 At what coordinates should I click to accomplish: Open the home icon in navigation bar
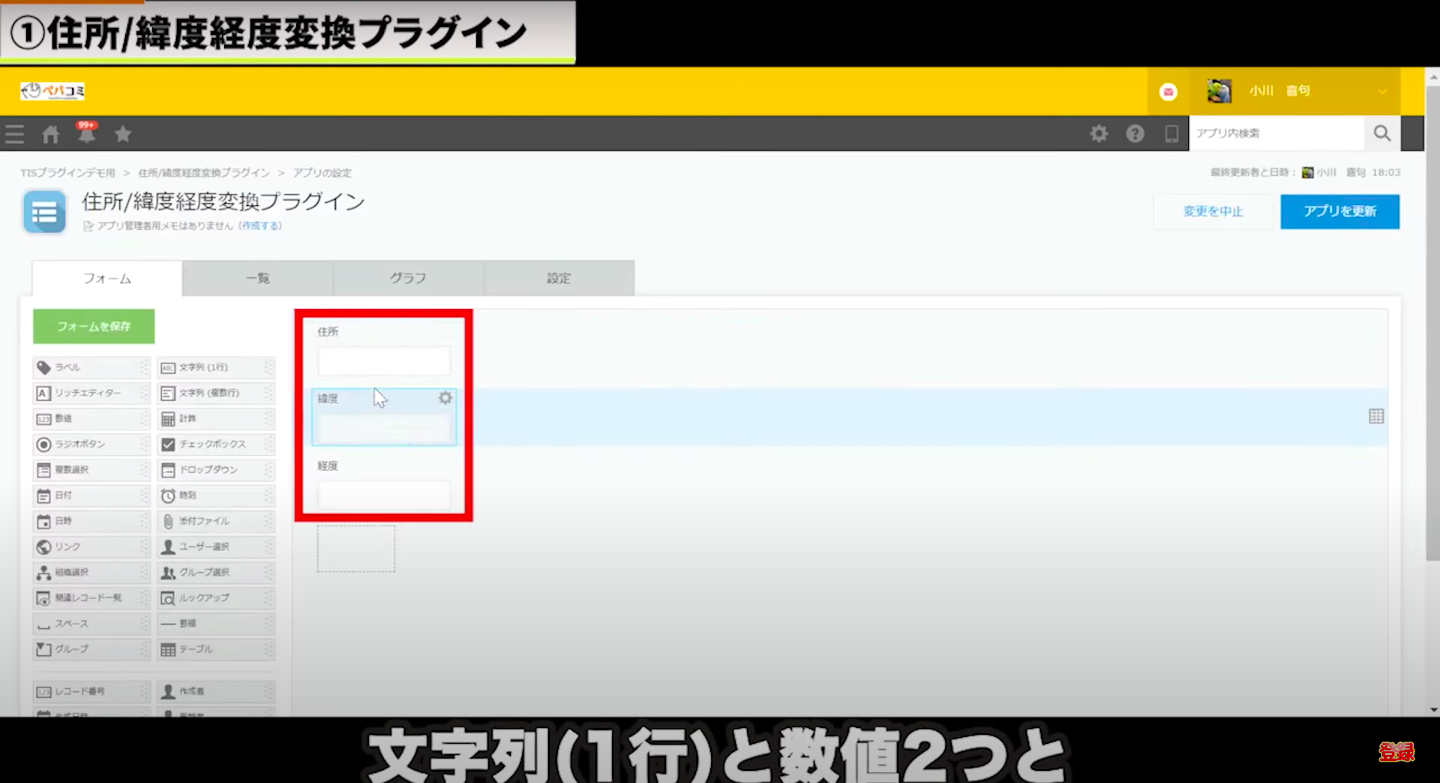(50, 134)
